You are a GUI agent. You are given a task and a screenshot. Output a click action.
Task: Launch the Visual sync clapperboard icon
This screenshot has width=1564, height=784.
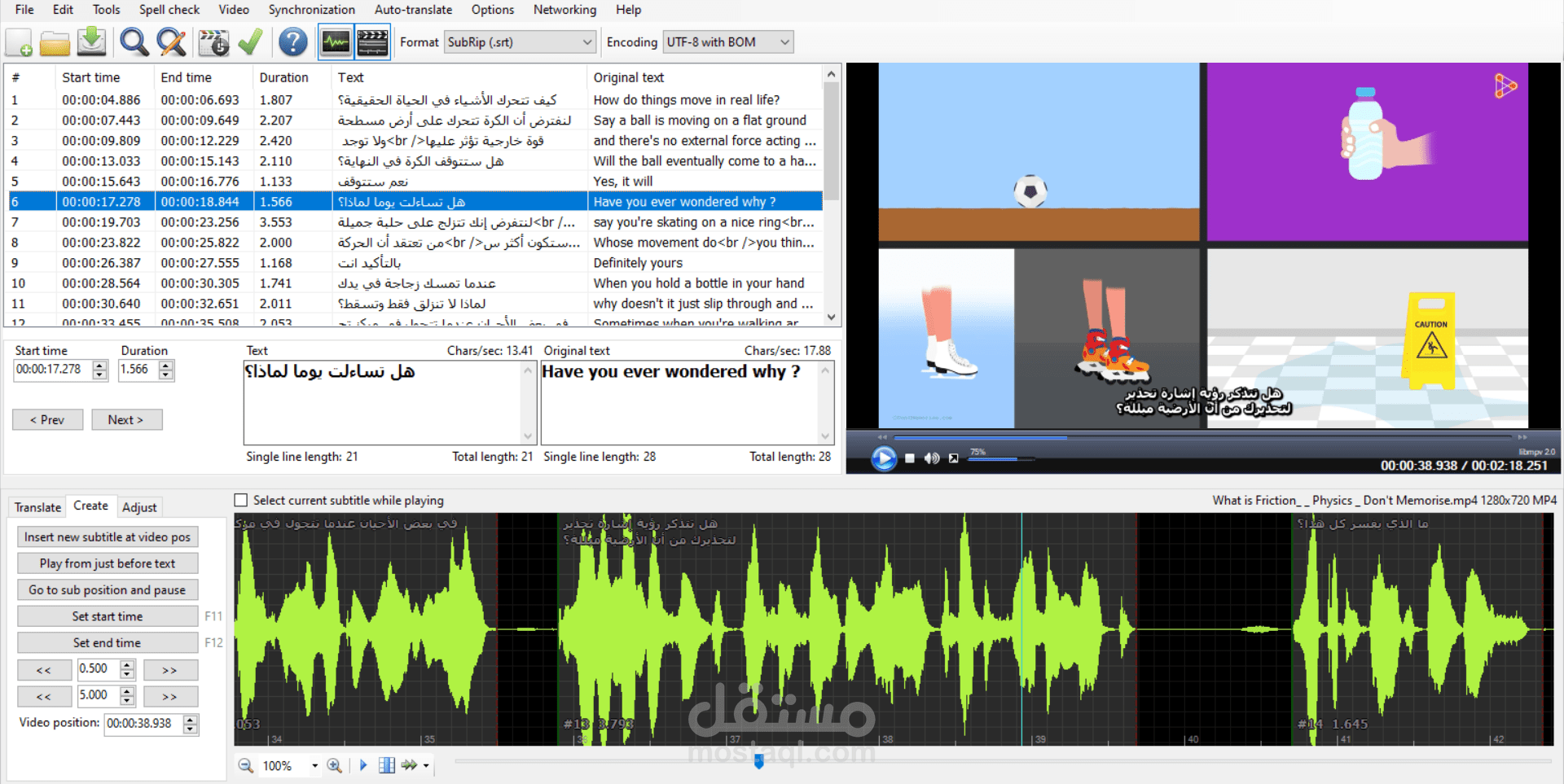coord(213,42)
